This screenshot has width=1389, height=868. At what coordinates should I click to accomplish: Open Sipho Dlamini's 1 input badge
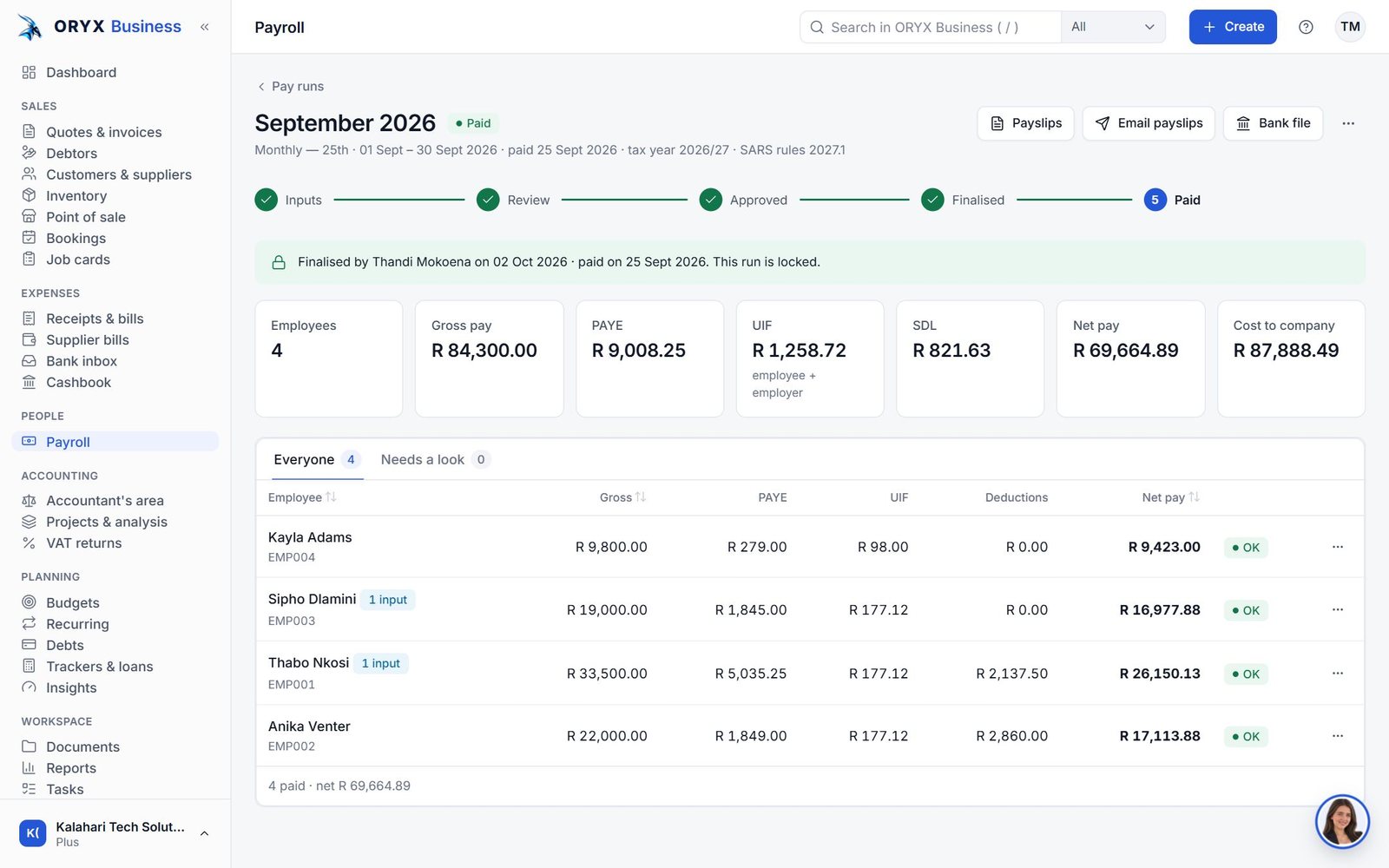coord(387,600)
